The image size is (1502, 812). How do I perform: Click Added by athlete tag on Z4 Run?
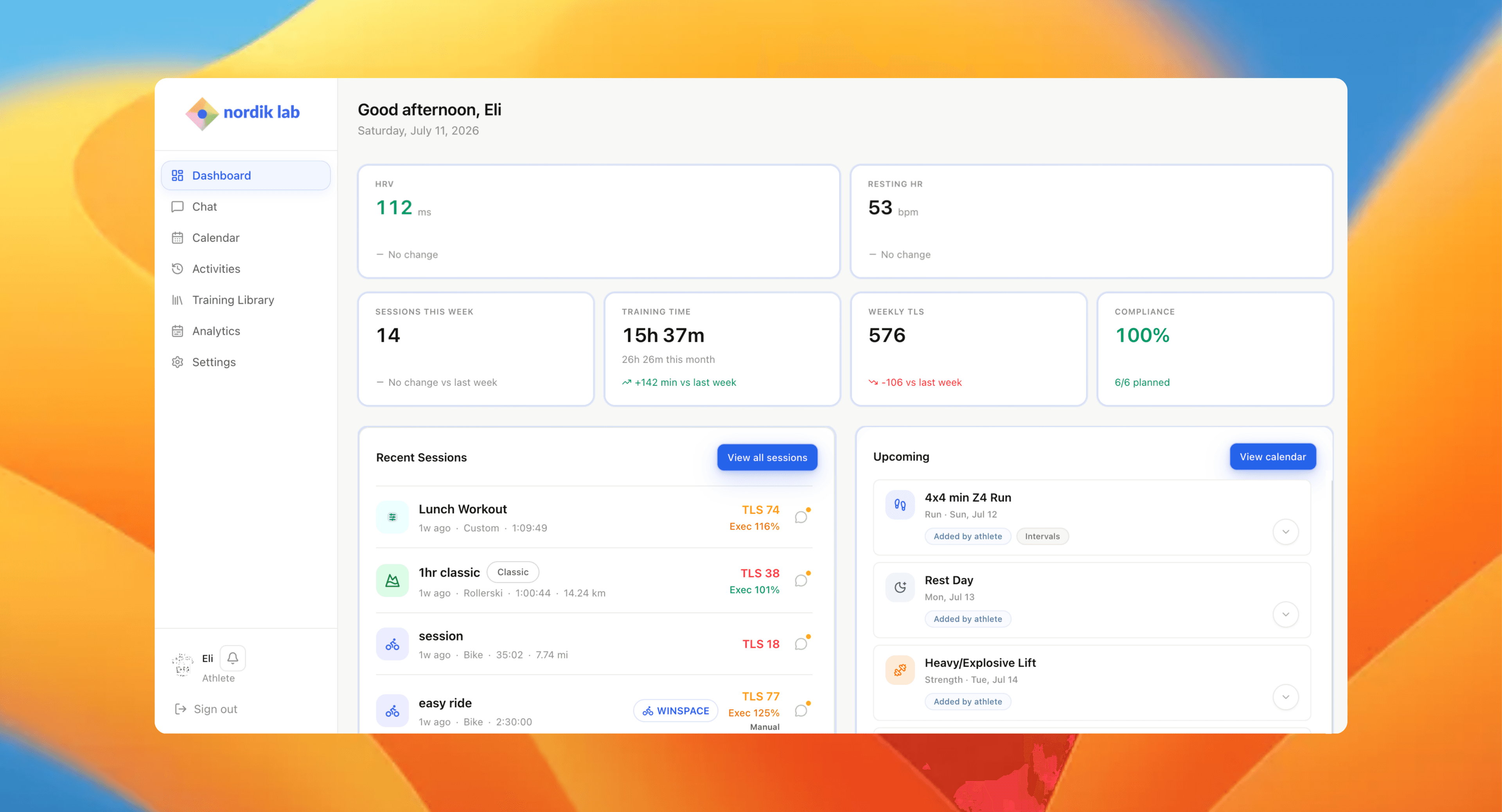(967, 536)
